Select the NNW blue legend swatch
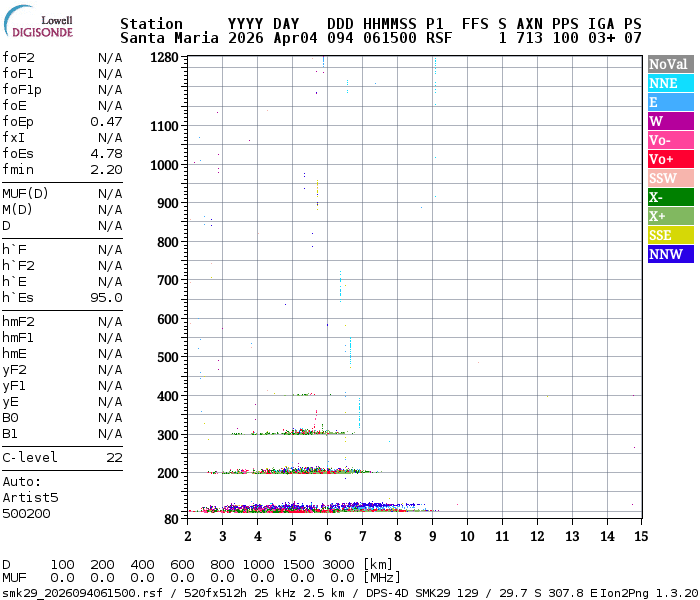Viewport: 700px width, 600px height. point(670,254)
